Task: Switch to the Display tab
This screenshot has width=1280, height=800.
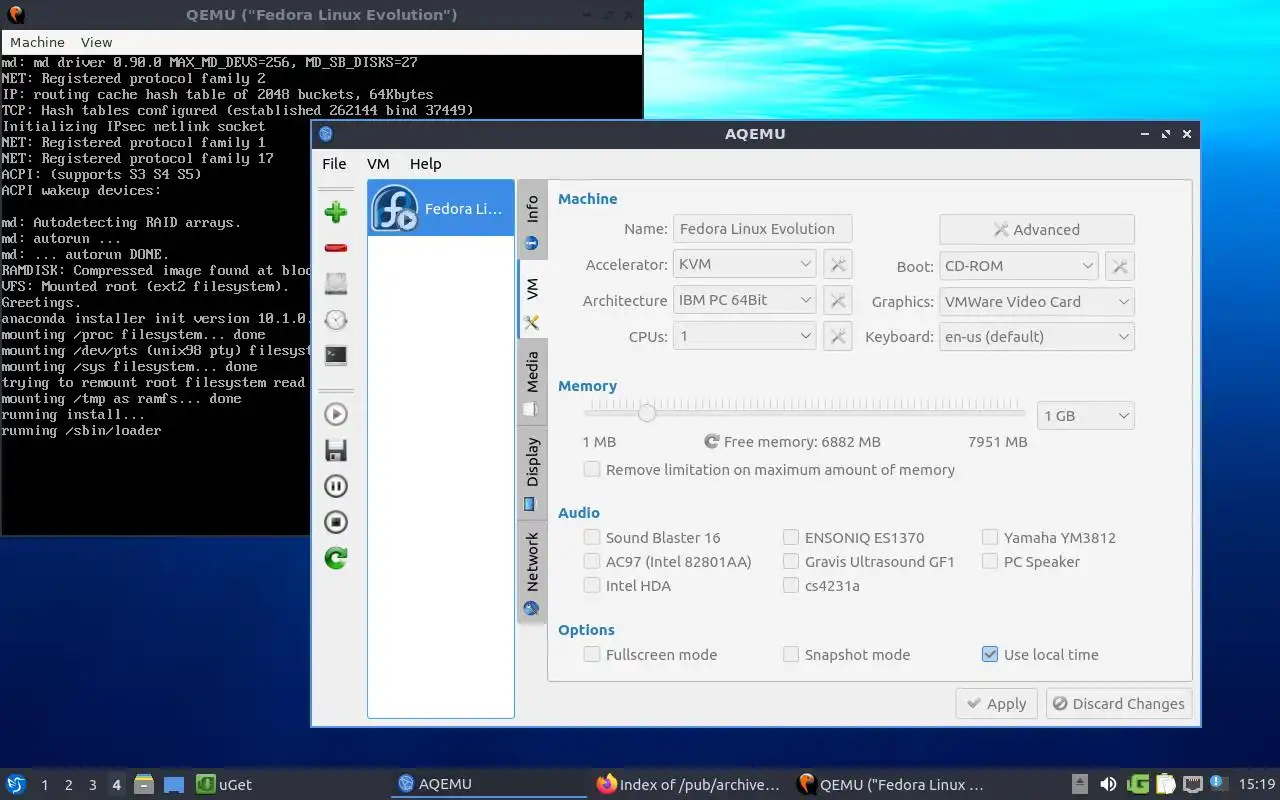Action: pyautogui.click(x=532, y=473)
